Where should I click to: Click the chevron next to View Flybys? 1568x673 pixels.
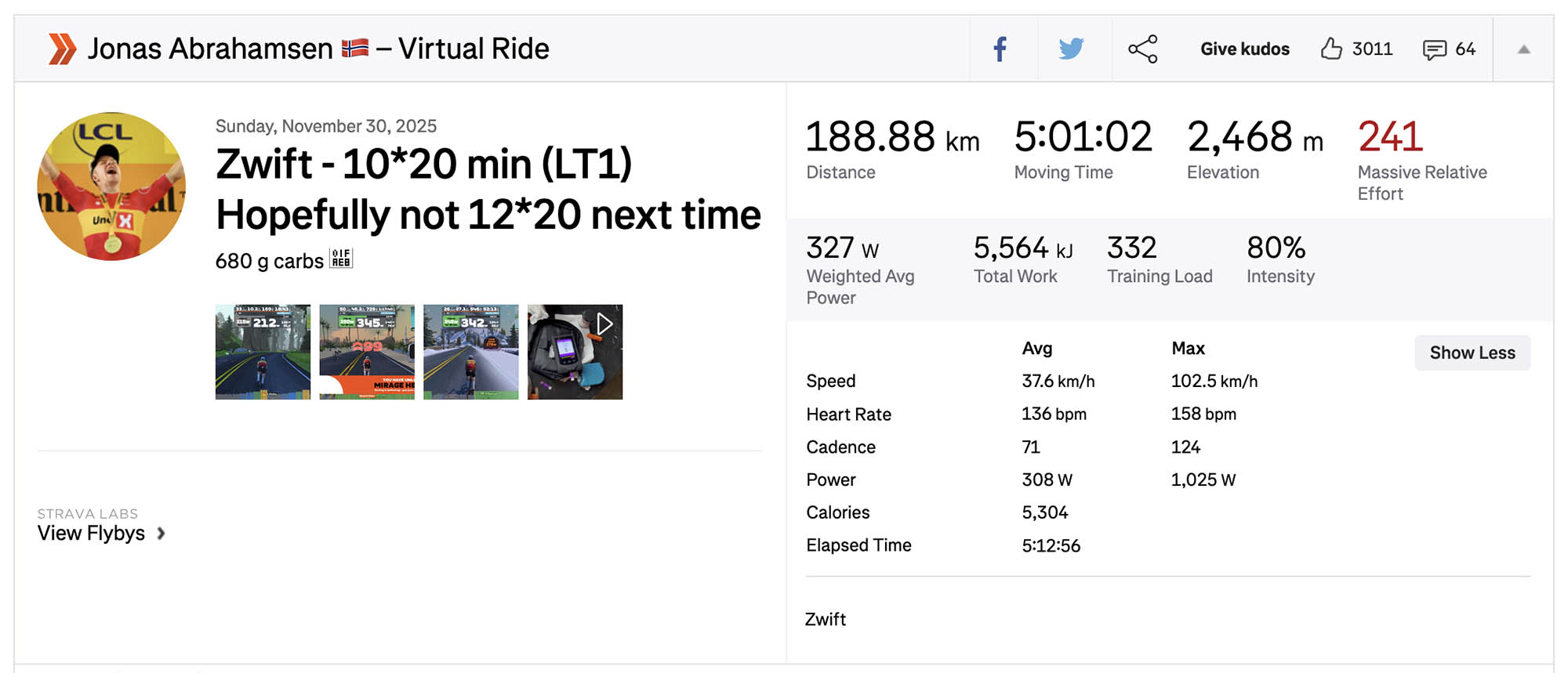pyautogui.click(x=162, y=534)
